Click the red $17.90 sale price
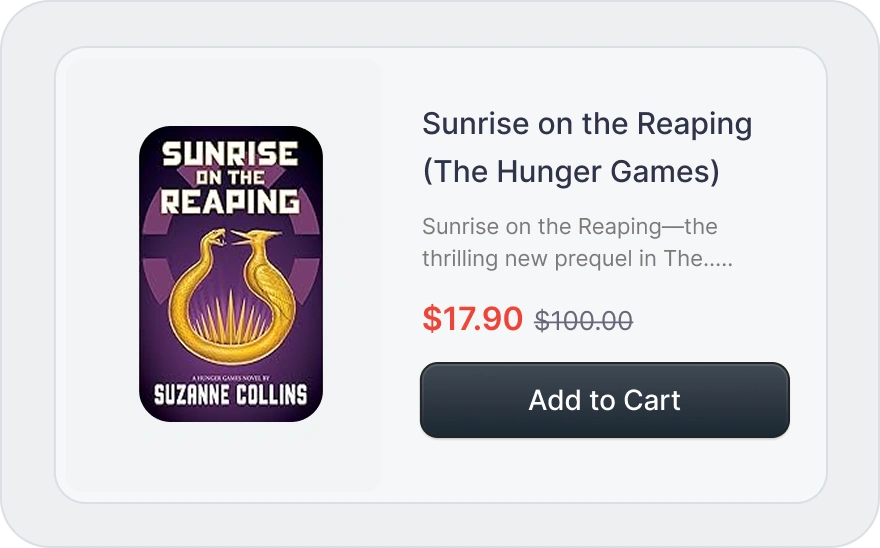The height and width of the screenshot is (548, 880). [472, 319]
